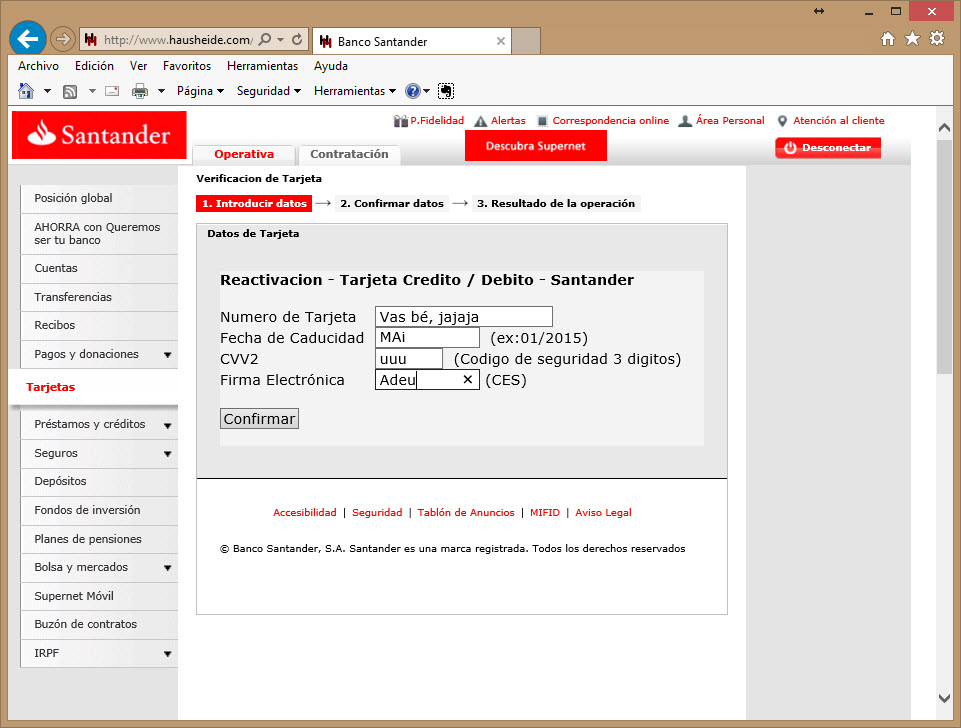Open Posición global in sidebar

click(99, 199)
